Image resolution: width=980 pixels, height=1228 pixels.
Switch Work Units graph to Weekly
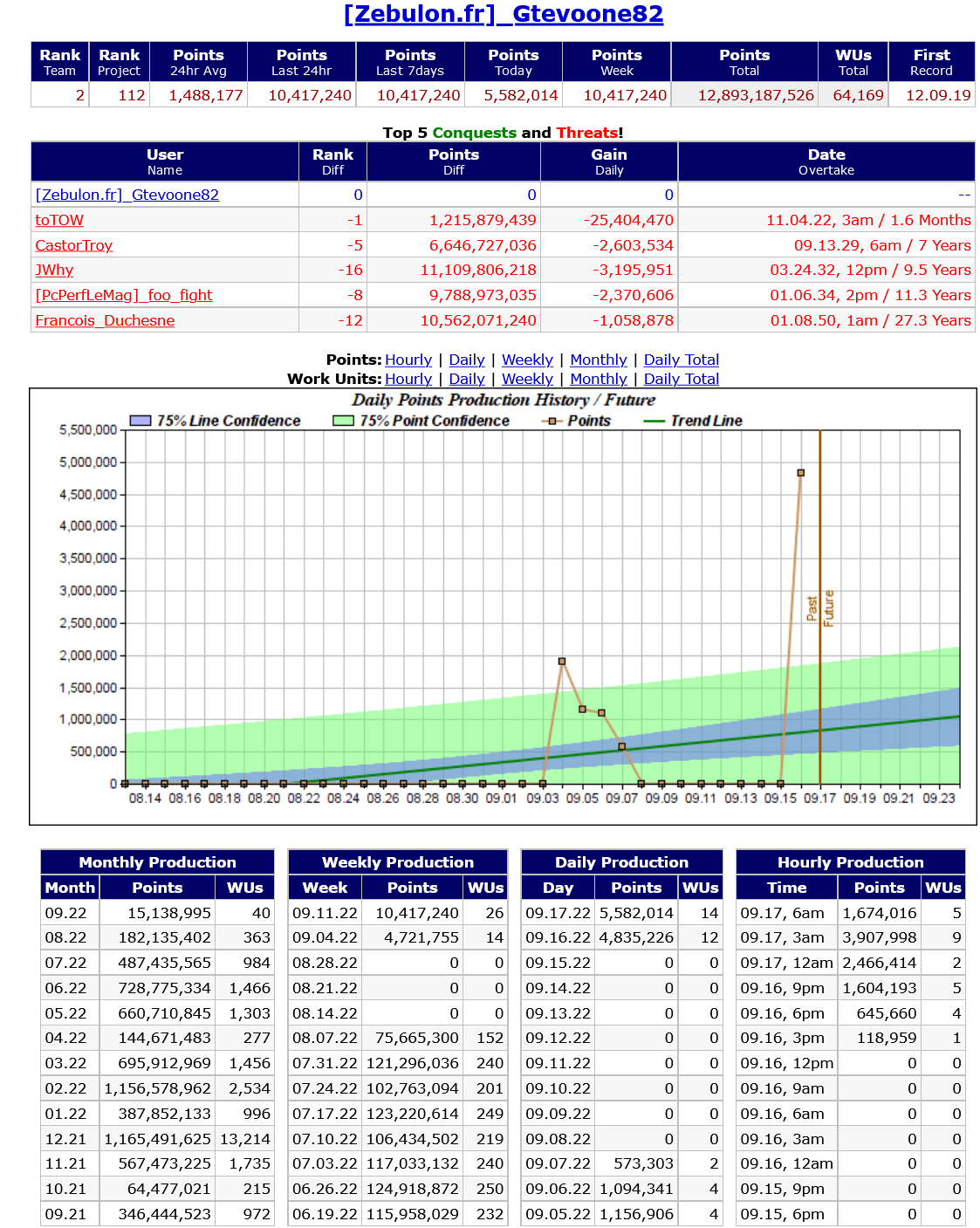tap(527, 379)
